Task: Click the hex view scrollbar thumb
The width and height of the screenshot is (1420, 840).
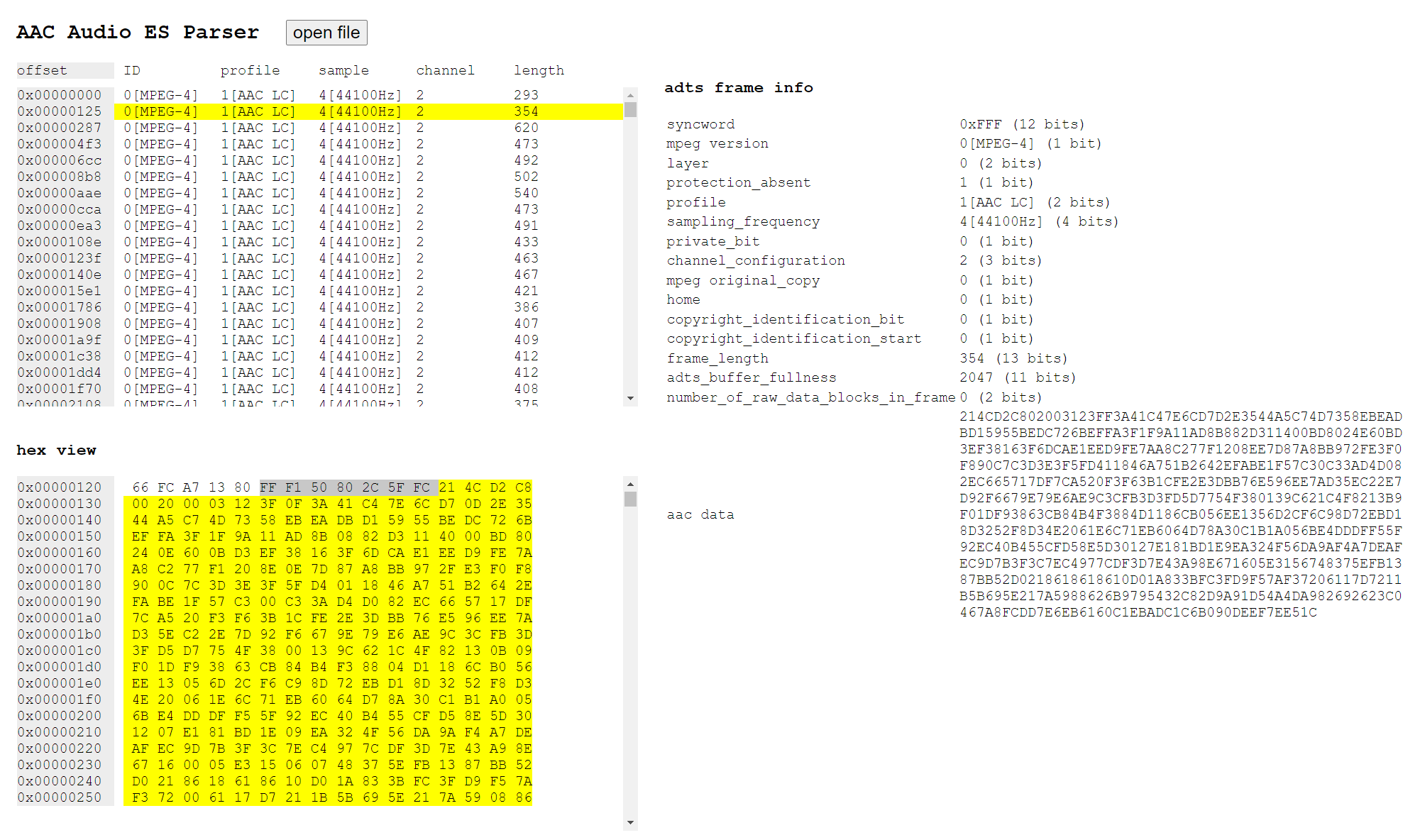Action: point(630,499)
